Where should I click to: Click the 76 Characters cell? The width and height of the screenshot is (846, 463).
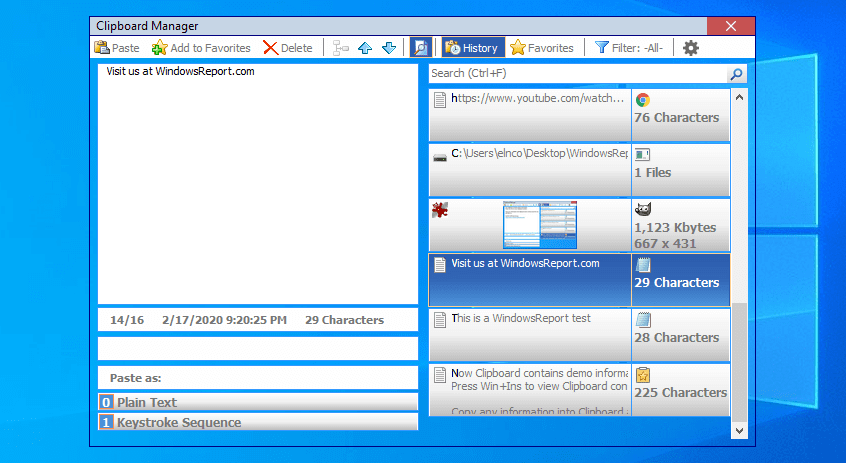coord(680,115)
